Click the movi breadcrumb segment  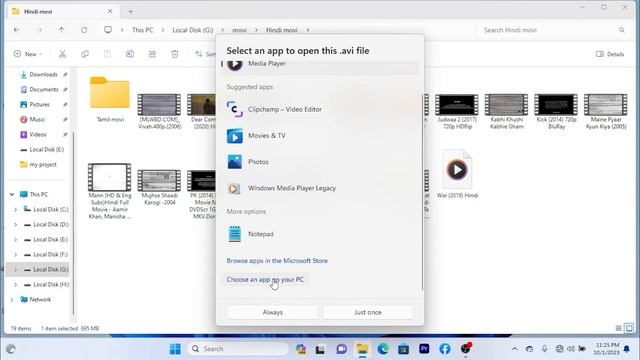[240, 30]
